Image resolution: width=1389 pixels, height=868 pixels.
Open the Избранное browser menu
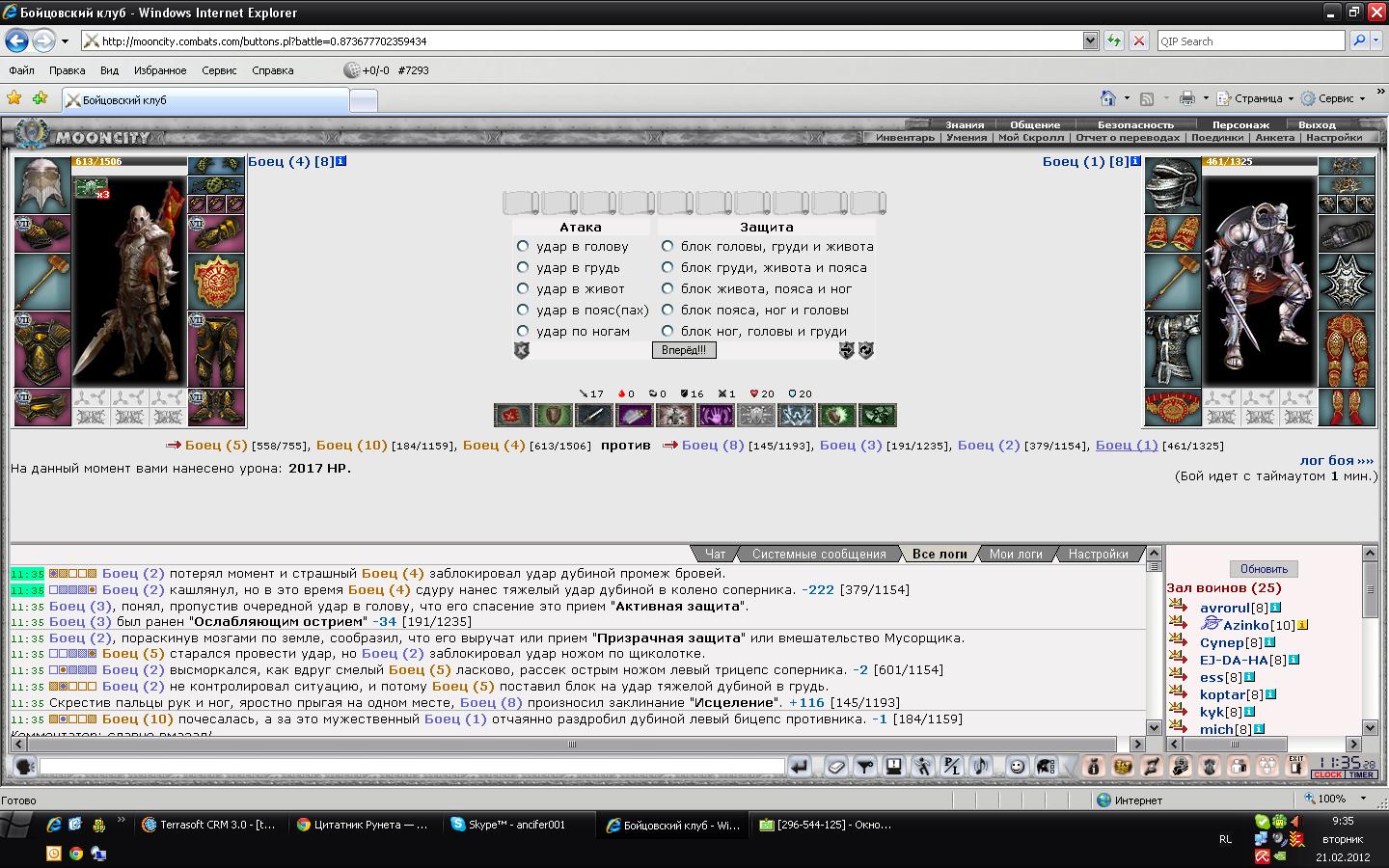coord(160,70)
